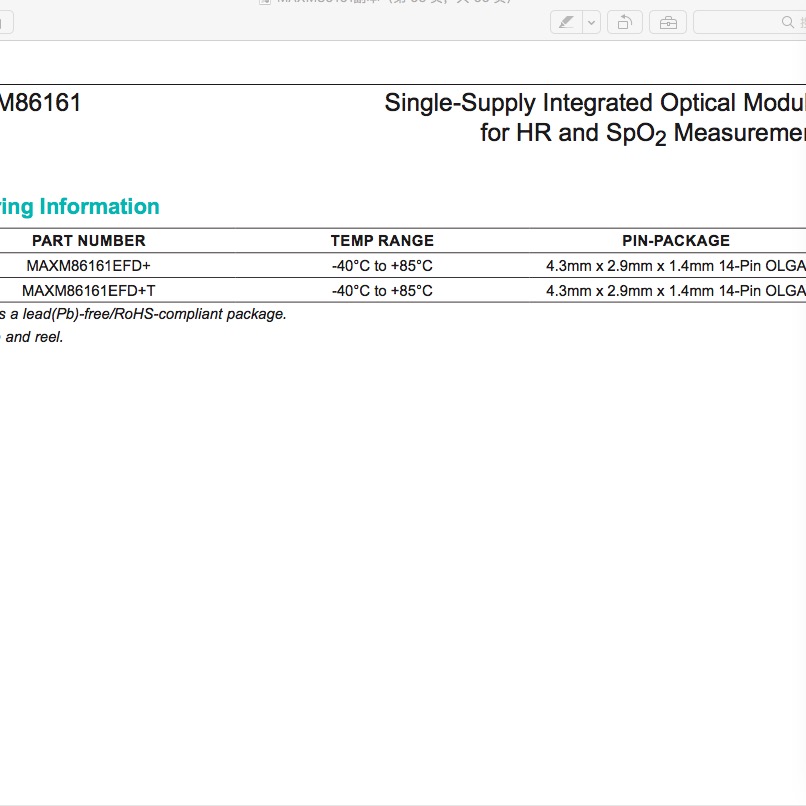Image resolution: width=806 pixels, height=806 pixels.
Task: Click the first row's -40°C to +85°C value
Action: point(382,266)
